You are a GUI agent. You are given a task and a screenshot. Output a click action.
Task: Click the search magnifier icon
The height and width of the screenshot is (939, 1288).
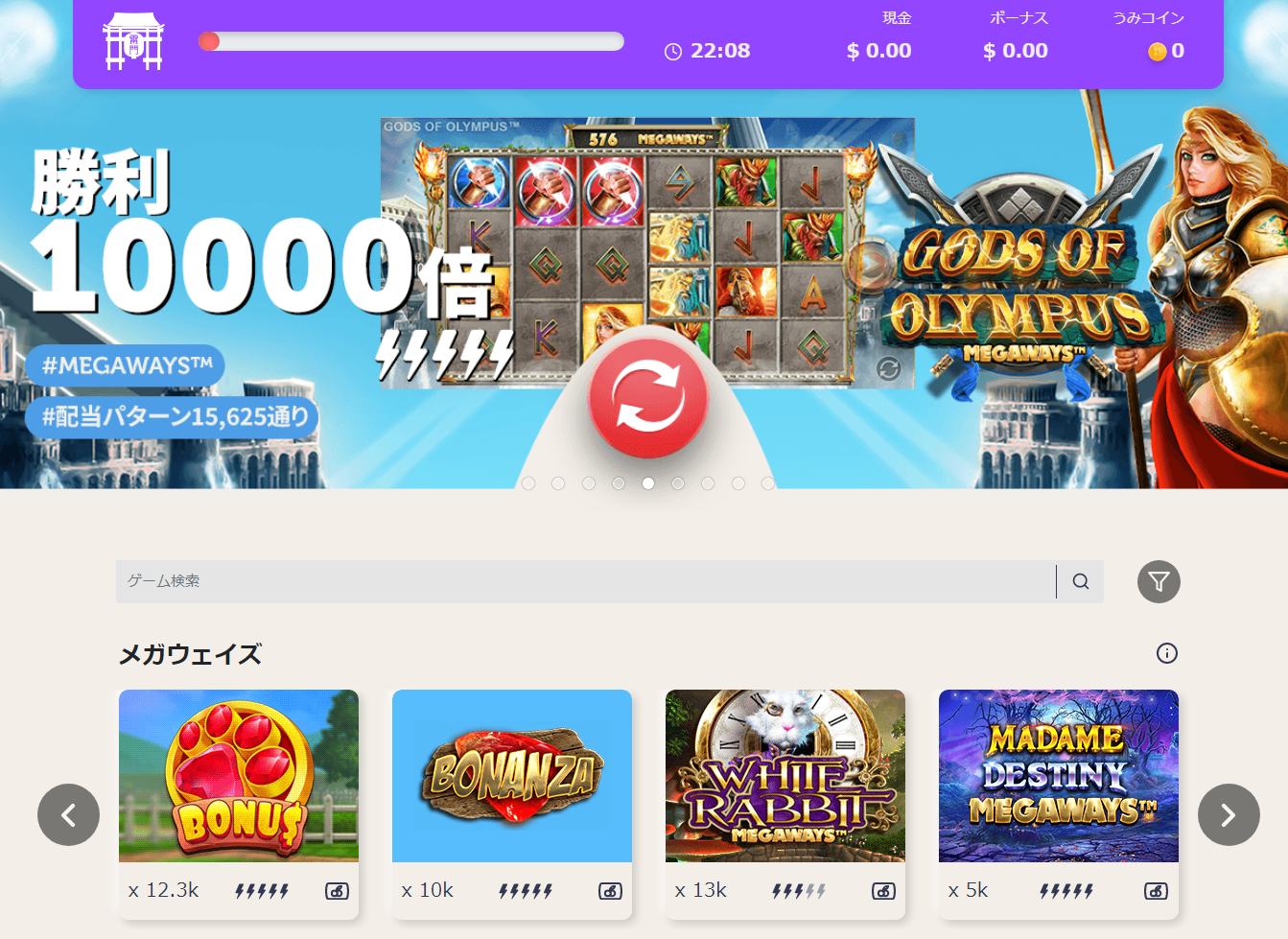(x=1081, y=581)
